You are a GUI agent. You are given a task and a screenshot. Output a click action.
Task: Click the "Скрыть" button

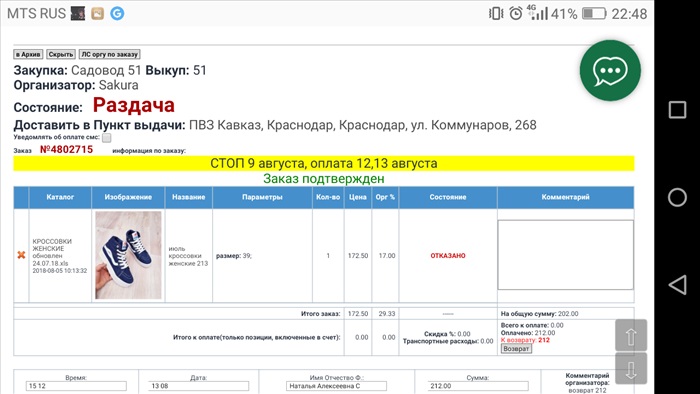[61, 54]
